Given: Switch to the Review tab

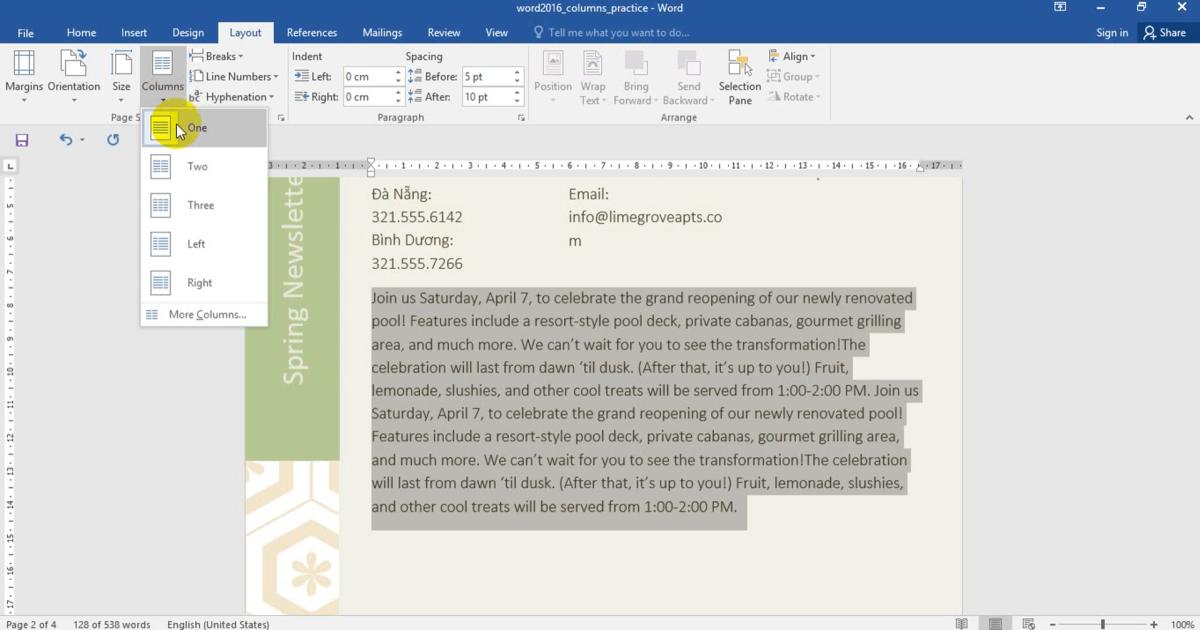Looking at the screenshot, I should tap(444, 32).
